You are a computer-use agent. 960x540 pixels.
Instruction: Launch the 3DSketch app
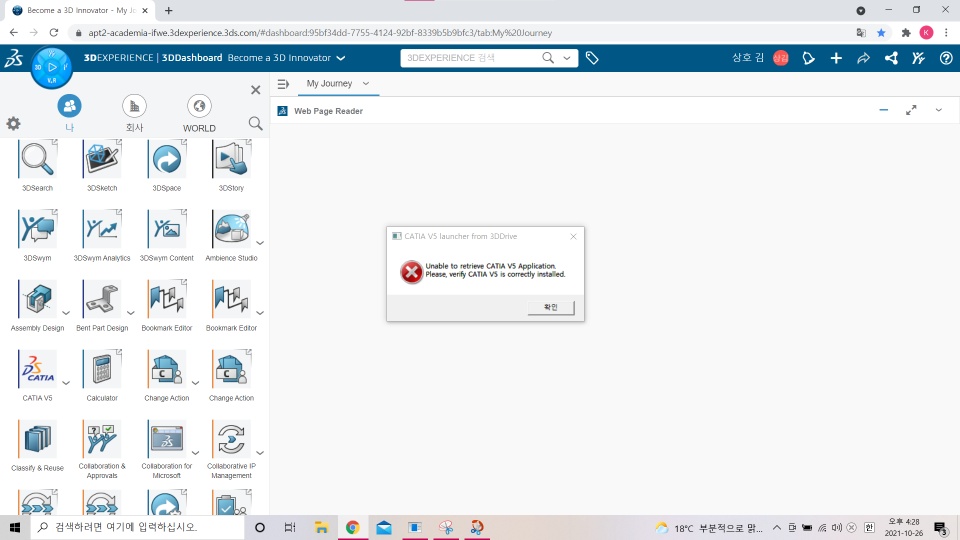click(x=102, y=159)
